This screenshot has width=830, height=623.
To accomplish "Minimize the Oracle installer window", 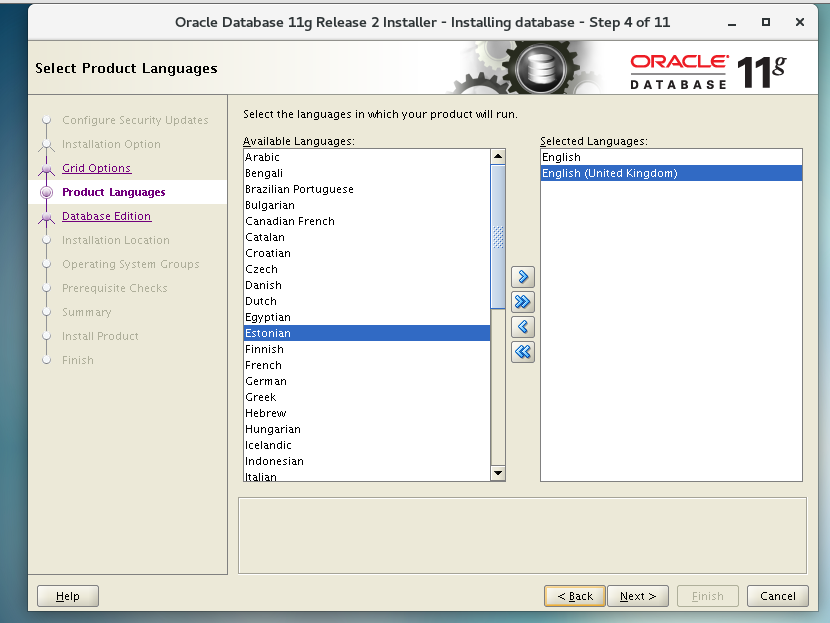I will (732, 23).
